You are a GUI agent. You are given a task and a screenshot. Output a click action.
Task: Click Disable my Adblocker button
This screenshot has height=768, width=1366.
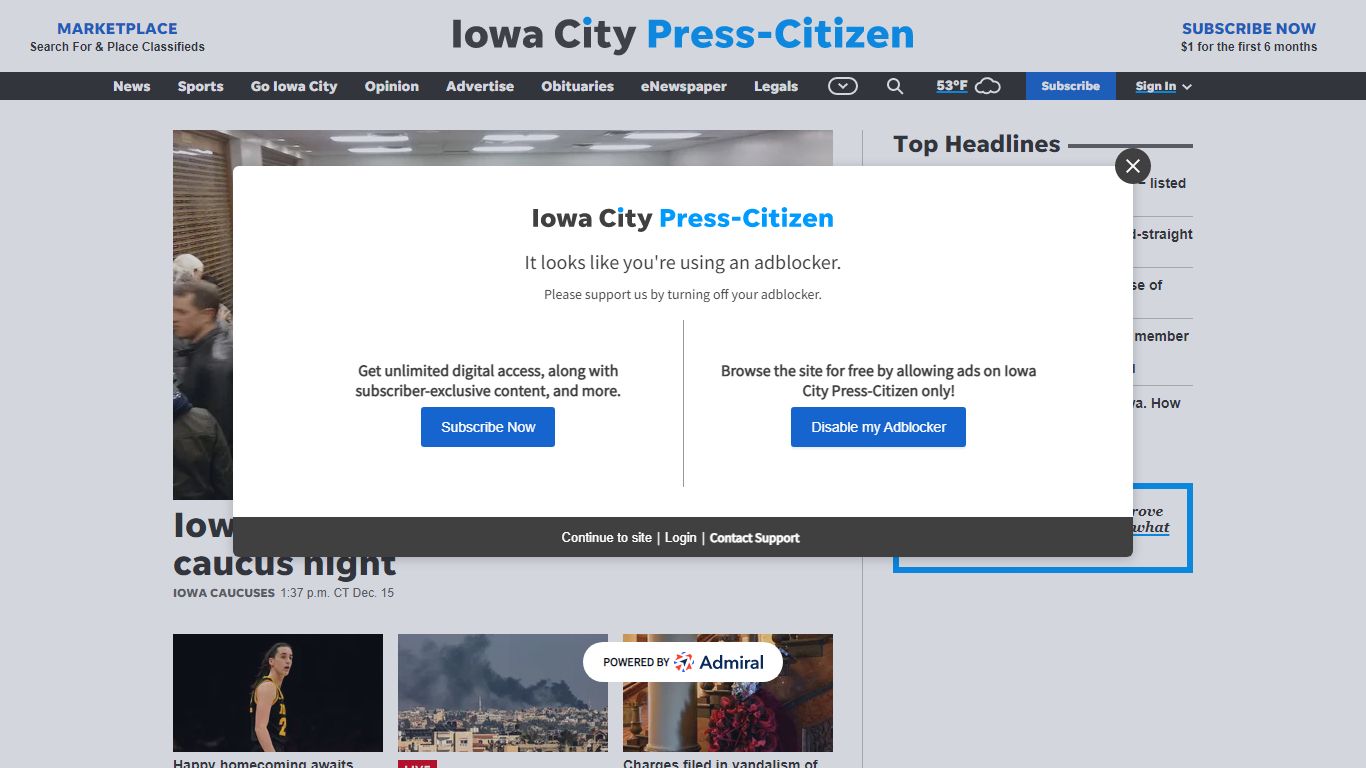point(878,427)
